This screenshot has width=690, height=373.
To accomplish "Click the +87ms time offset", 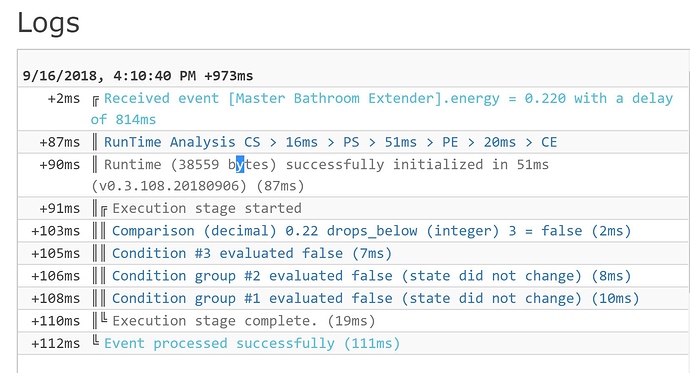I will pos(60,143).
